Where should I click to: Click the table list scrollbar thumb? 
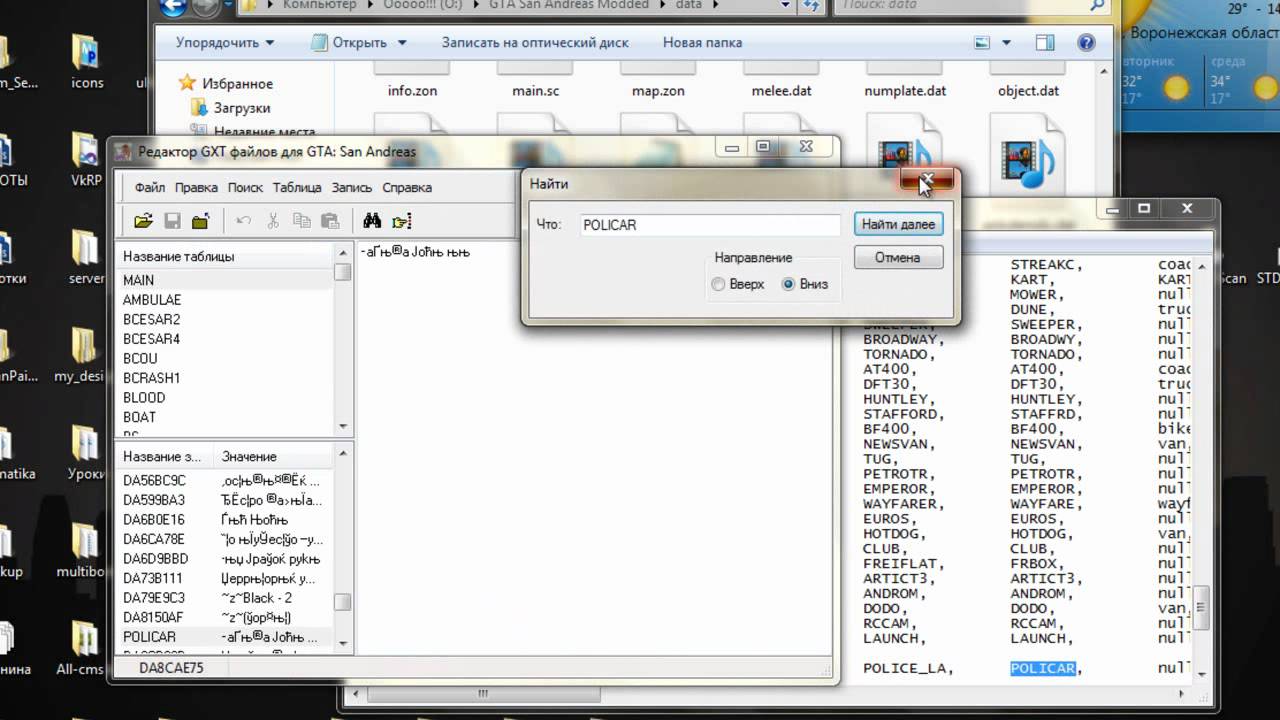click(343, 271)
